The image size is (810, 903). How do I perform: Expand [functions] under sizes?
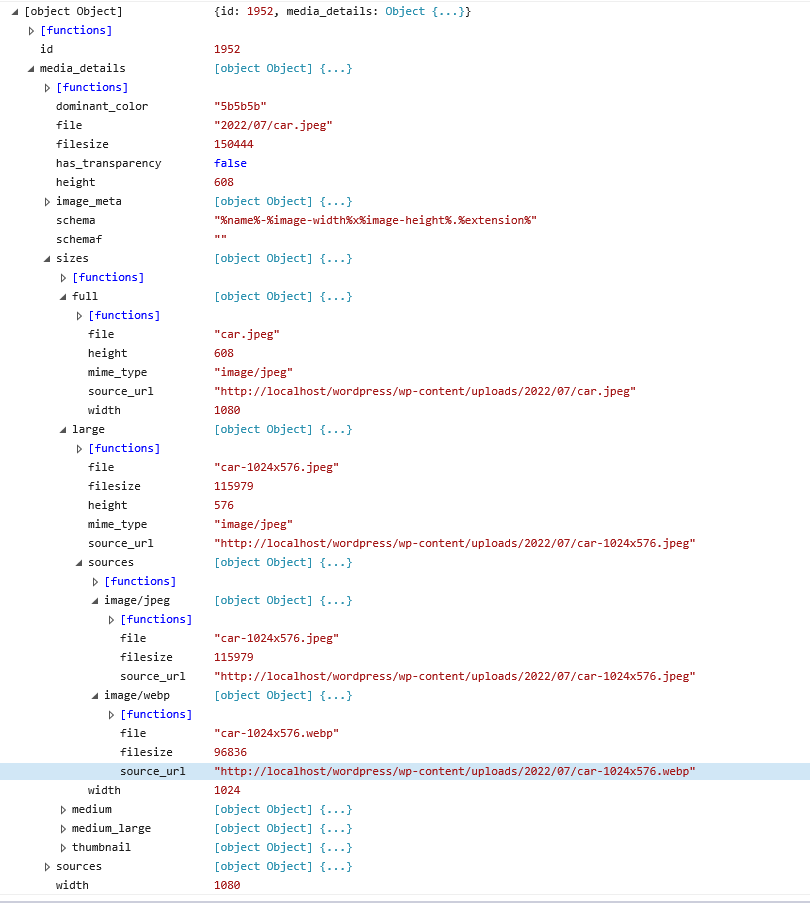pos(63,278)
